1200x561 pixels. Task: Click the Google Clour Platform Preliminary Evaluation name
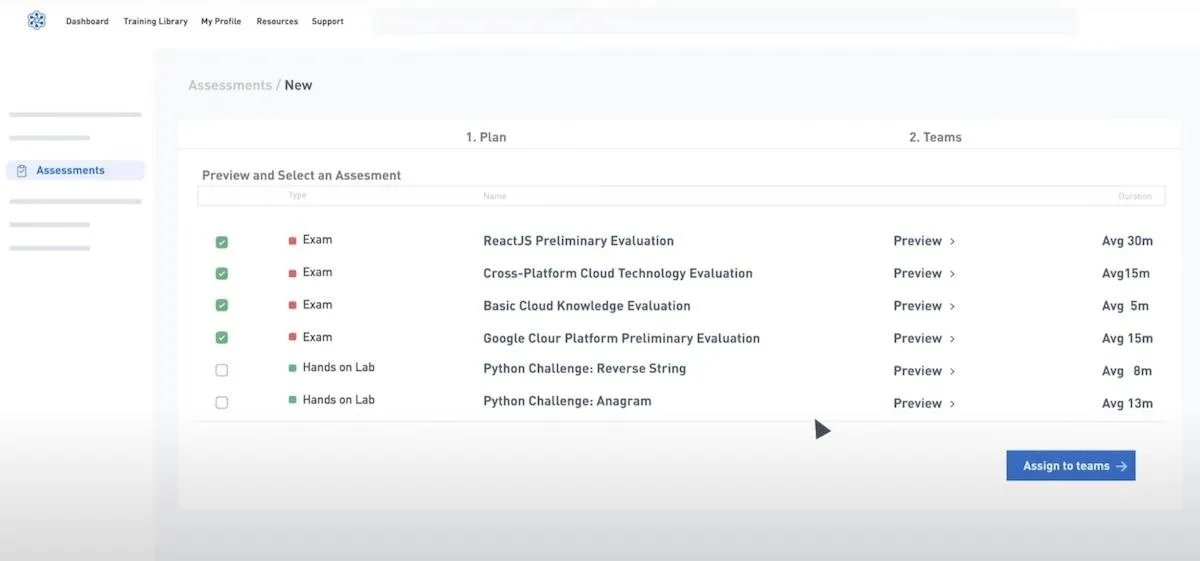[621, 338]
